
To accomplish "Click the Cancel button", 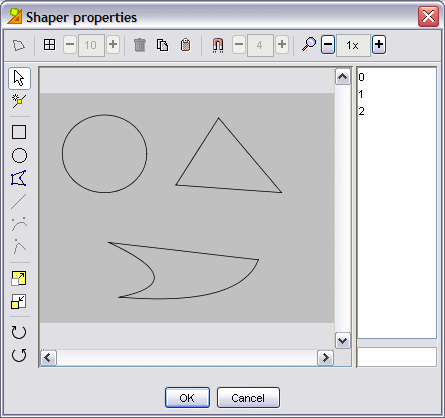I will [248, 398].
